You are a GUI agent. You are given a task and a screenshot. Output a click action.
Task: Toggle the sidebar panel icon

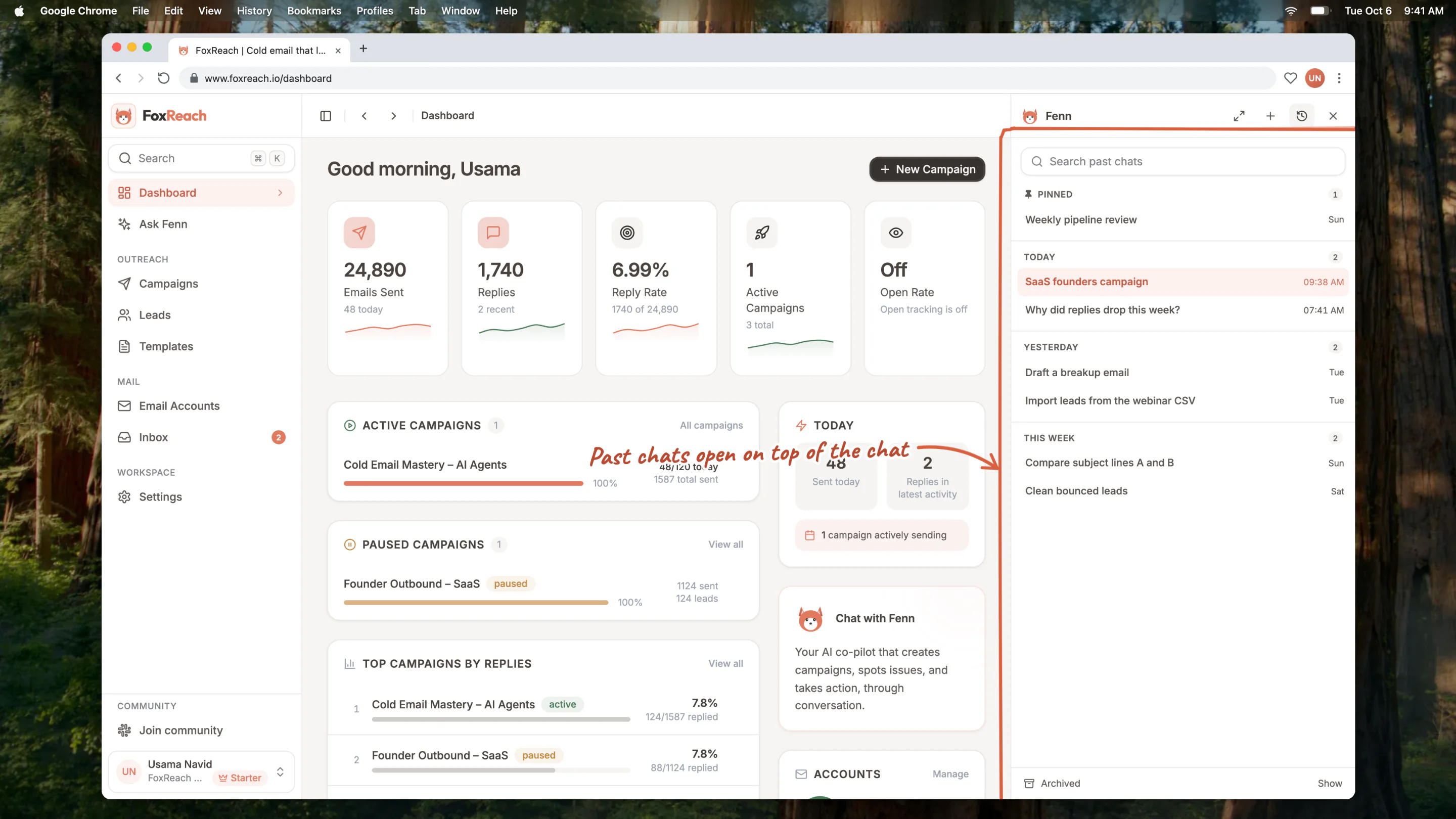tap(326, 116)
